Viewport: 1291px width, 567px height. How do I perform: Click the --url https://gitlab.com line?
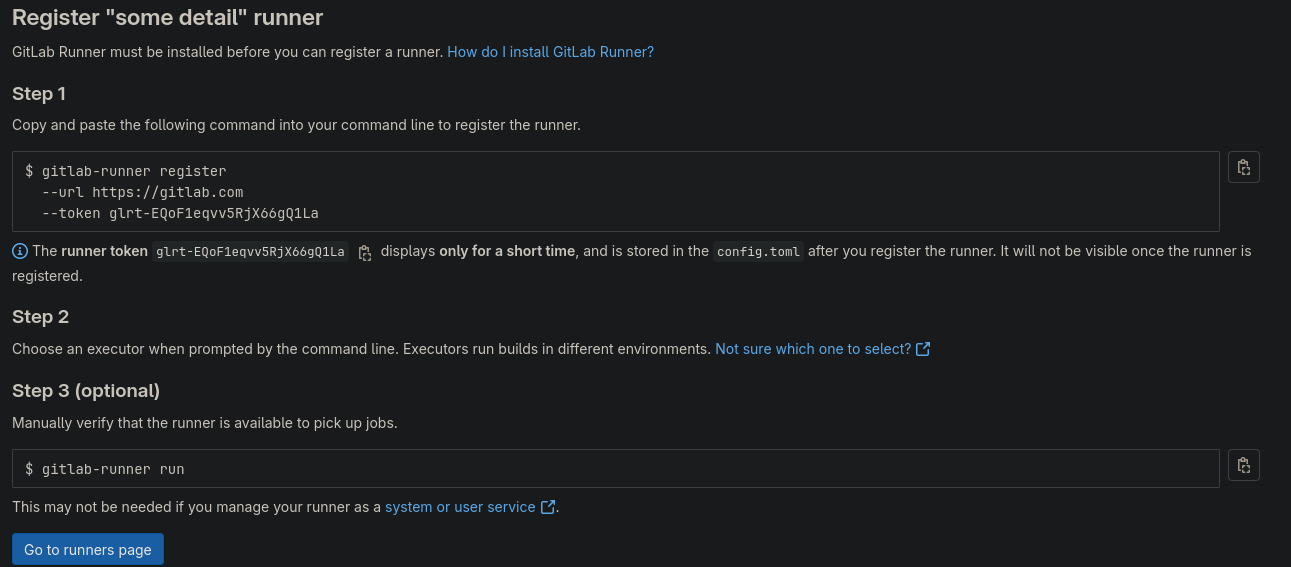(142, 192)
